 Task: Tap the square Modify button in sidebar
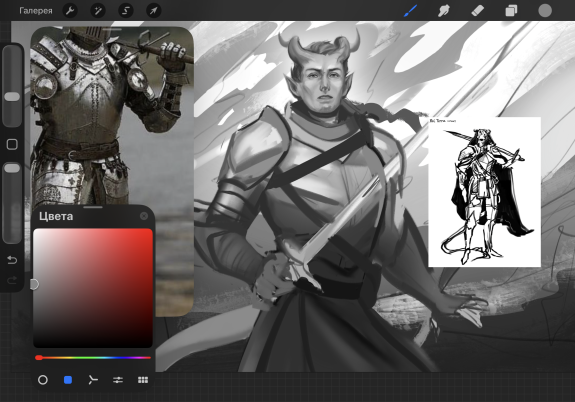click(x=12, y=144)
